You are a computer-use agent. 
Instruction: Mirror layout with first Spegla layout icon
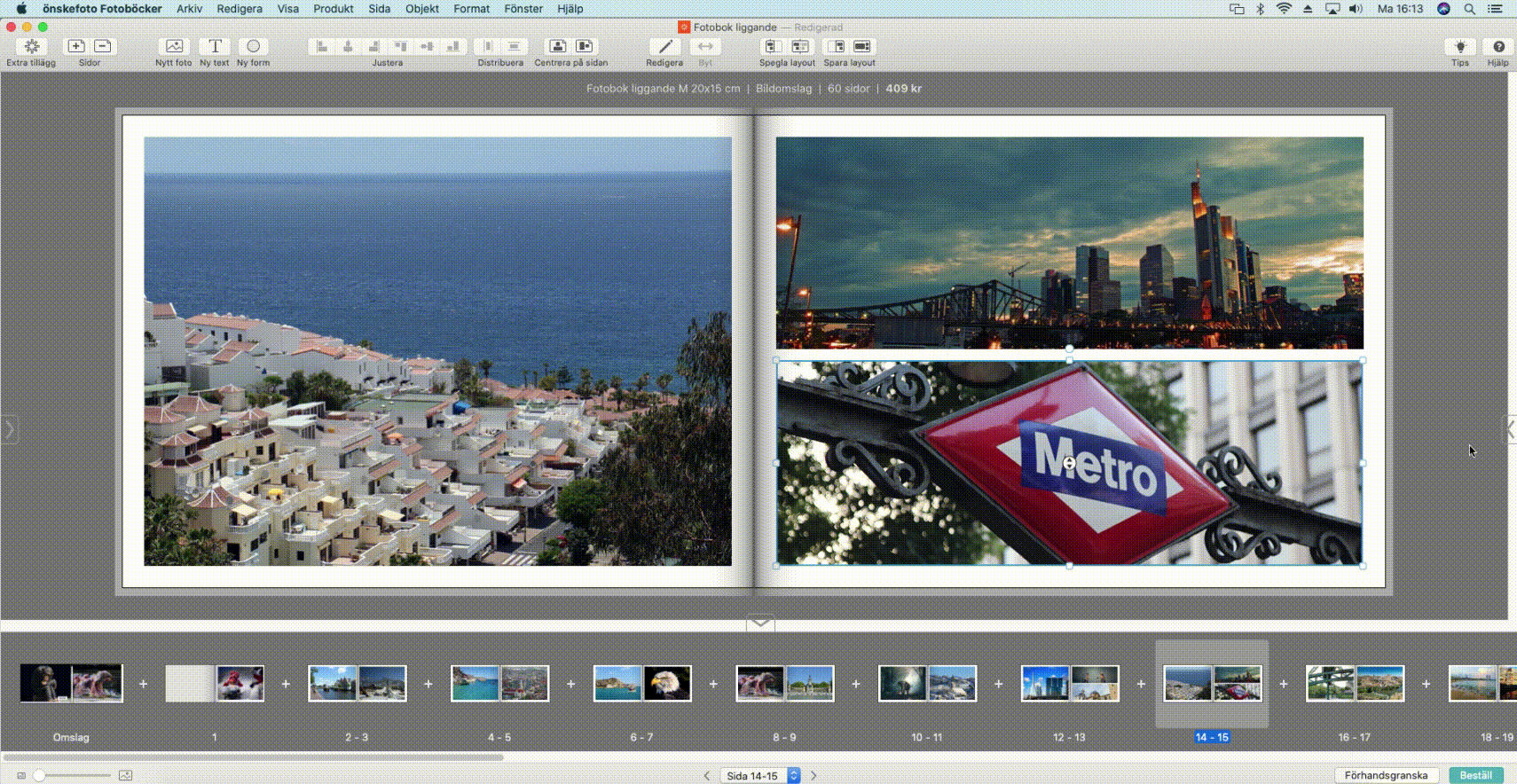tap(774, 46)
